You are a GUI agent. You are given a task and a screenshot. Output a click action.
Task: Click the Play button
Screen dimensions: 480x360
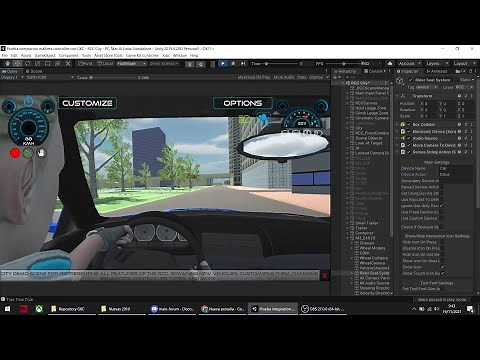[223, 64]
